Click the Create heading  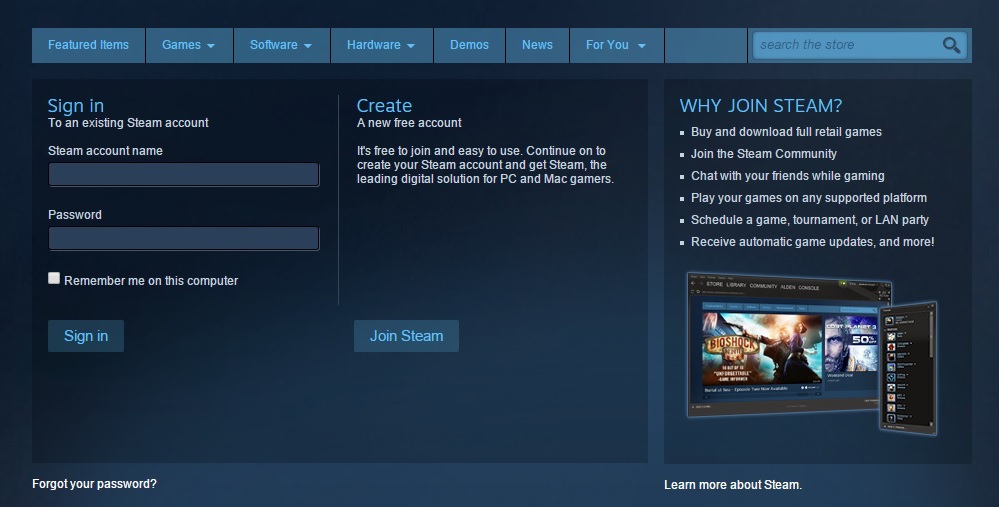click(384, 106)
